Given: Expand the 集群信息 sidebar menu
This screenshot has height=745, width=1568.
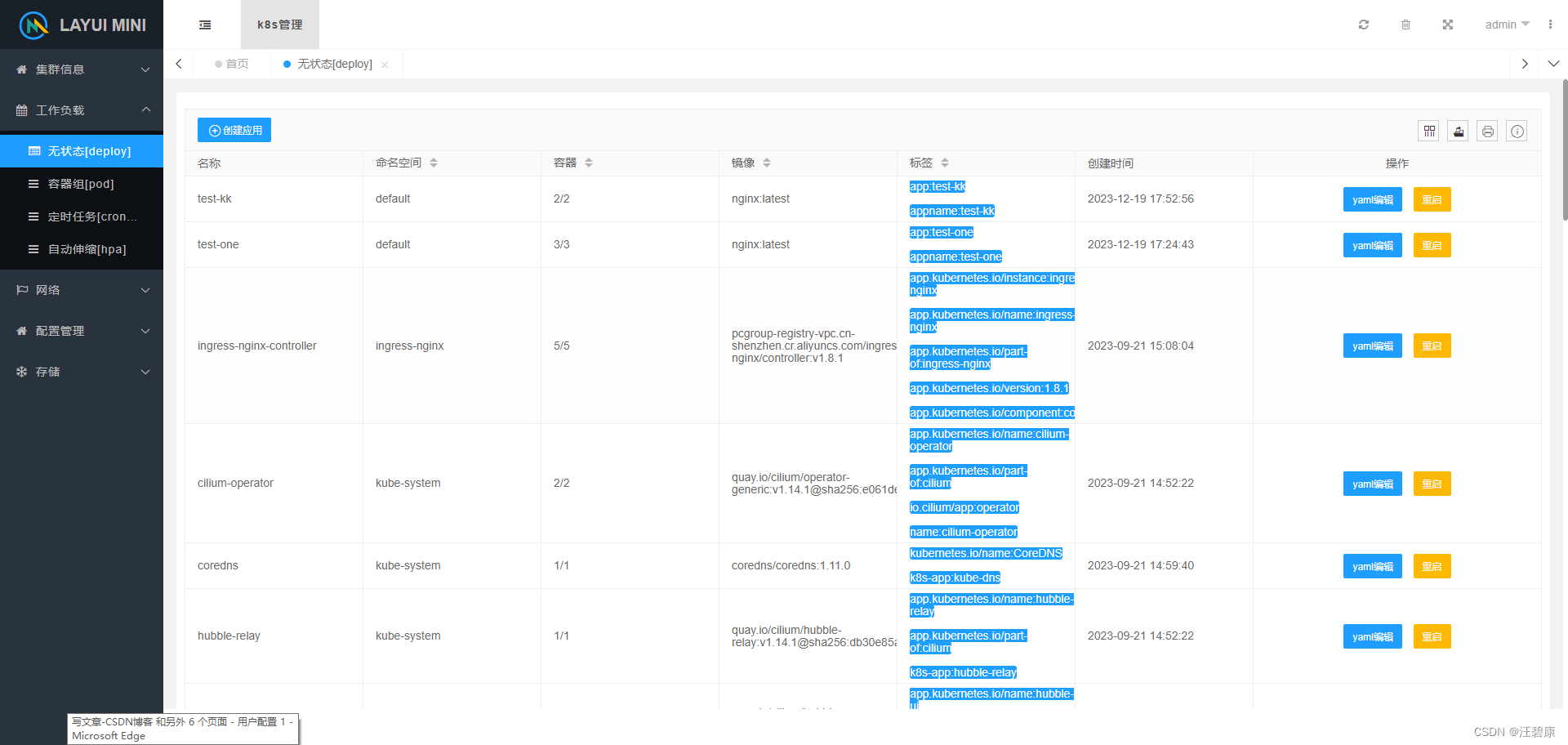Looking at the screenshot, I should (x=82, y=69).
